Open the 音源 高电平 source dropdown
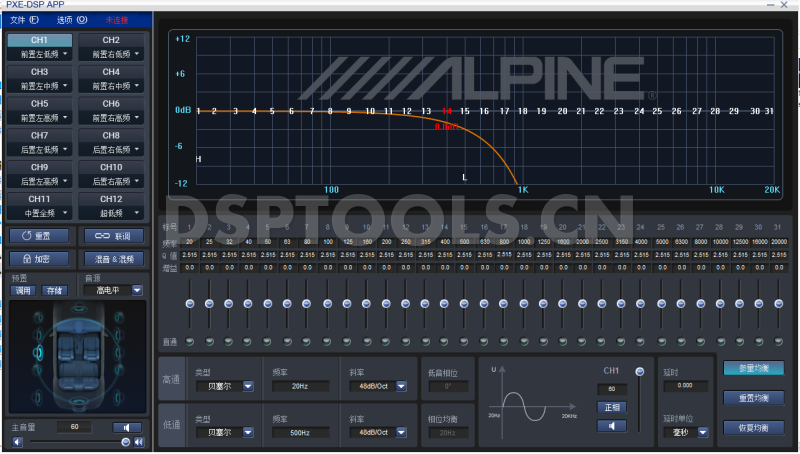Viewport: 800px width, 454px height. point(137,290)
